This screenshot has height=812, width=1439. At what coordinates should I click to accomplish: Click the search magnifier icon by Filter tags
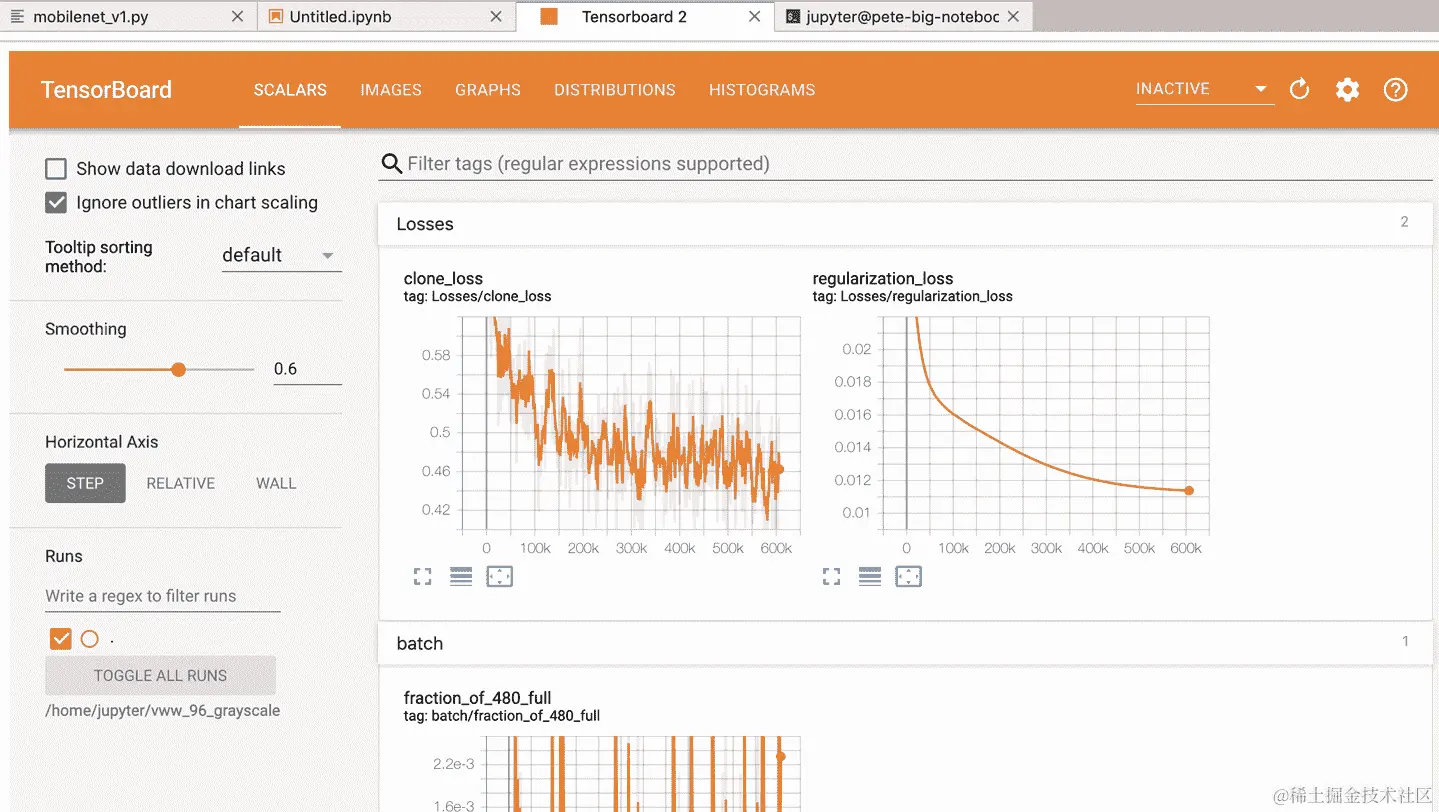pyautogui.click(x=391, y=164)
